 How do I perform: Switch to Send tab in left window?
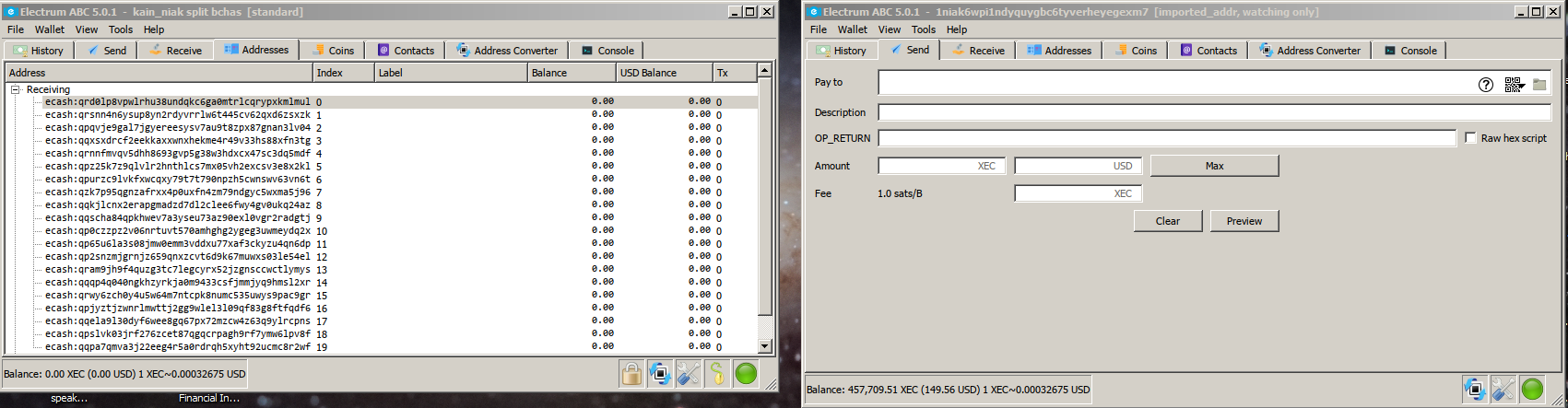coord(106,51)
